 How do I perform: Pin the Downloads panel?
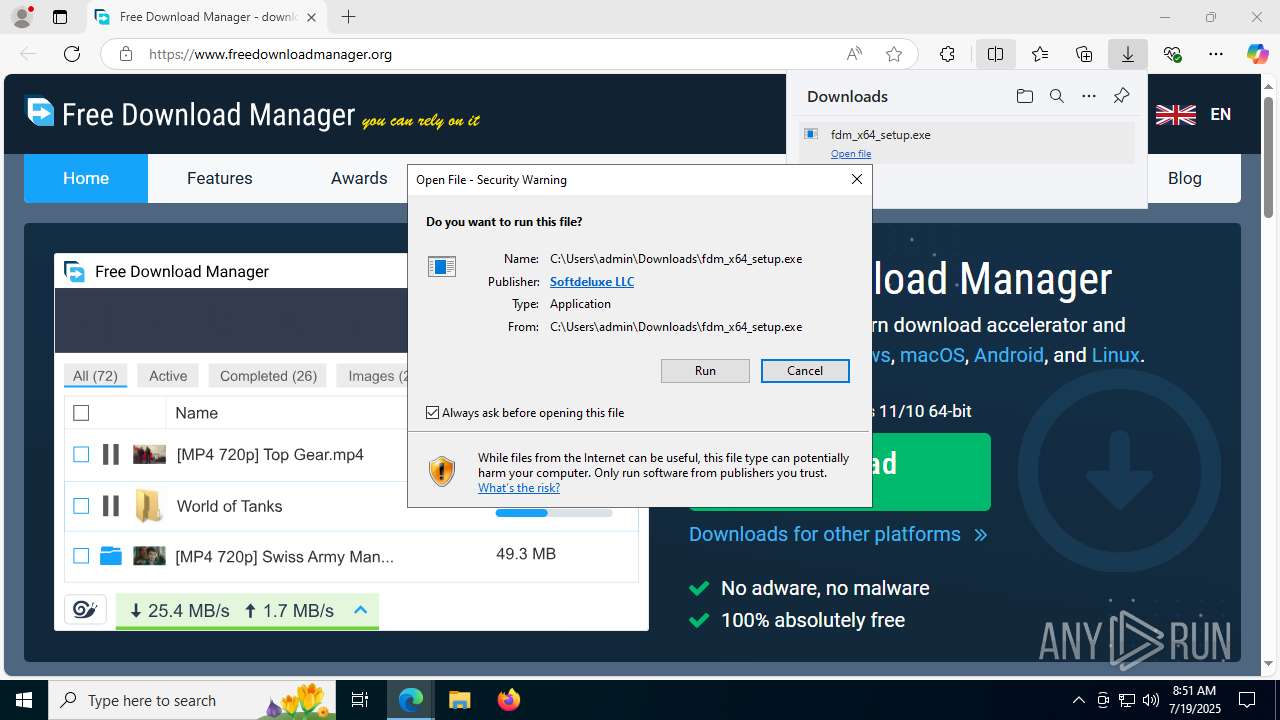[x=1121, y=96]
